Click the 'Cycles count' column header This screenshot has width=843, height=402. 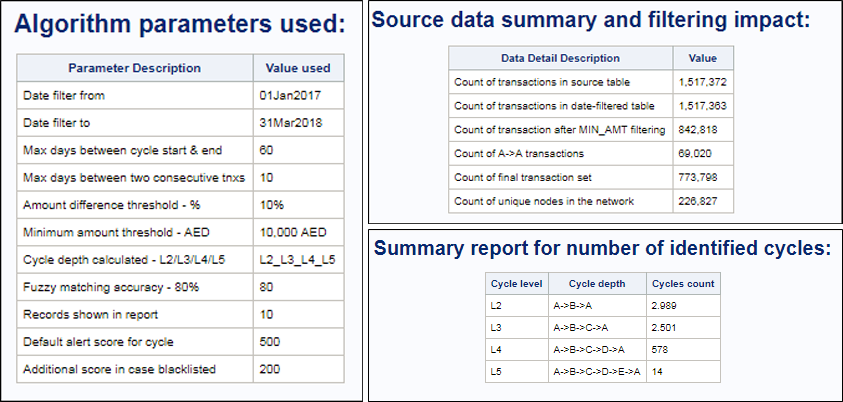[683, 284]
